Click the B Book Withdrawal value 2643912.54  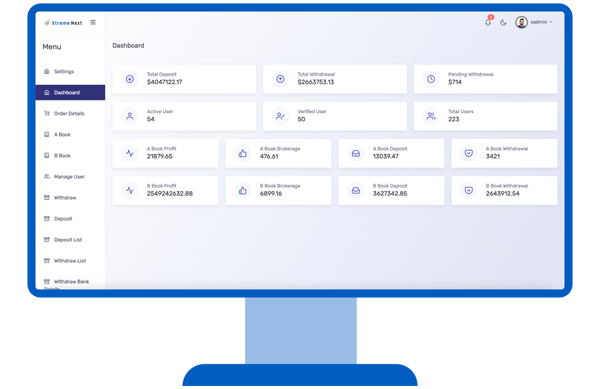pyautogui.click(x=503, y=194)
